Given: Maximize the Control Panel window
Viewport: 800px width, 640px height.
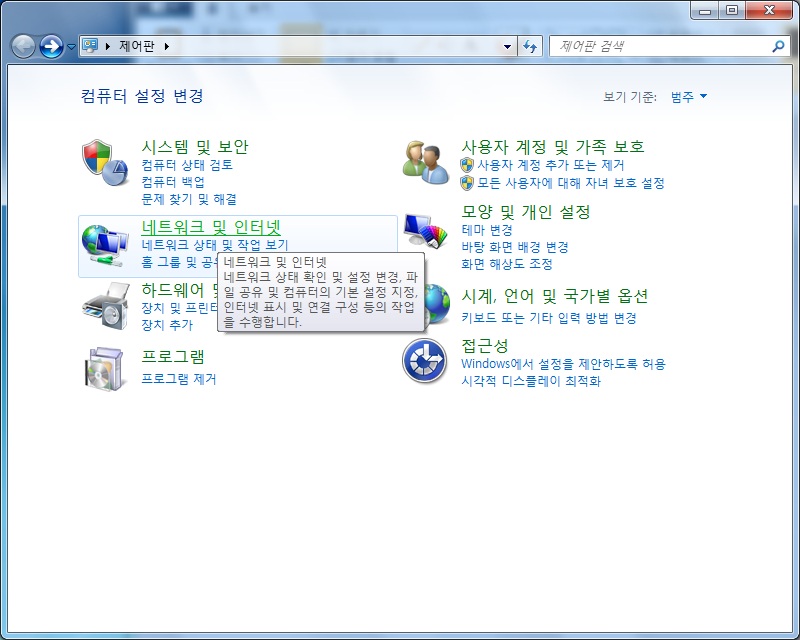Looking at the screenshot, I should pos(732,10).
